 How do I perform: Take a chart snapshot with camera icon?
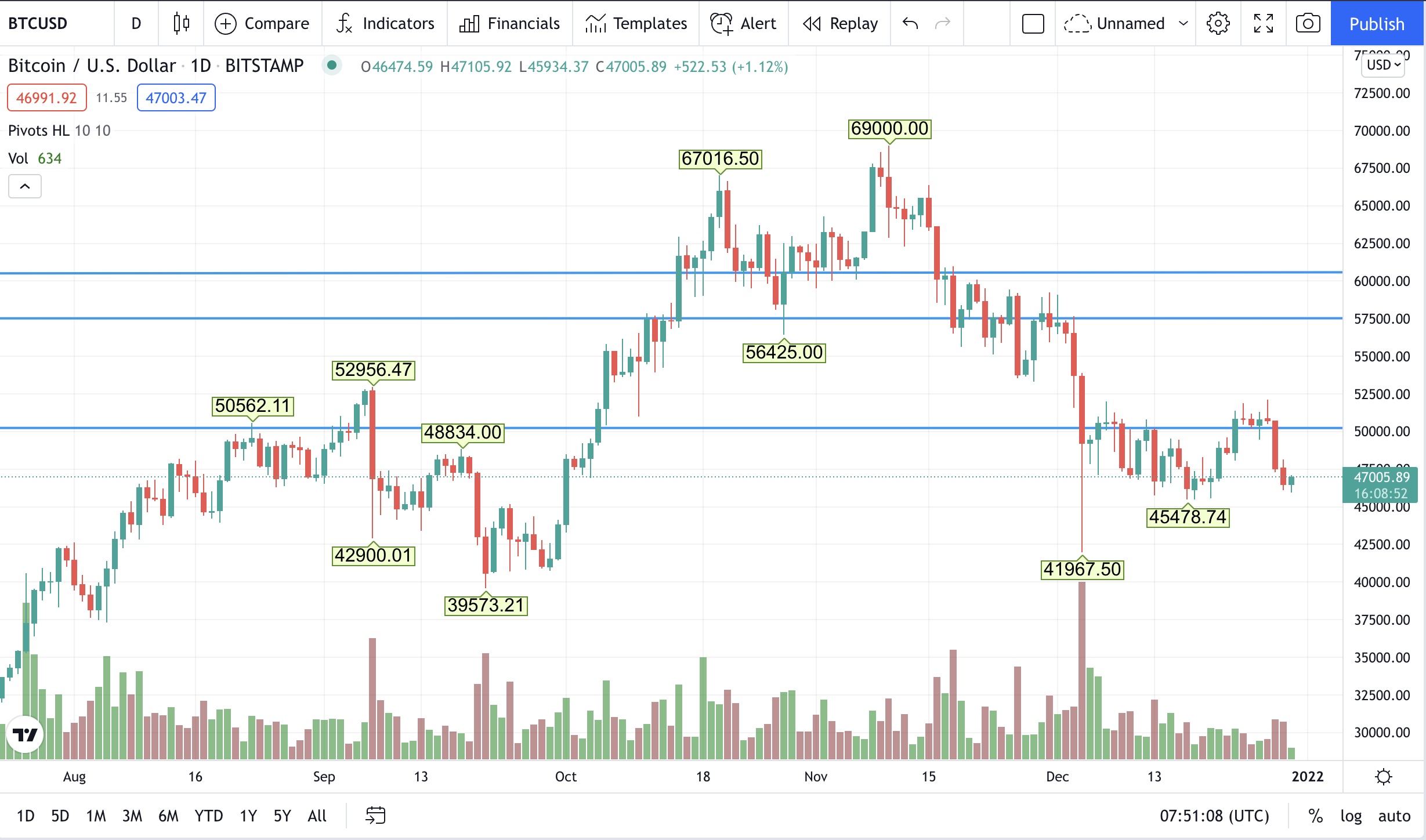[1308, 23]
